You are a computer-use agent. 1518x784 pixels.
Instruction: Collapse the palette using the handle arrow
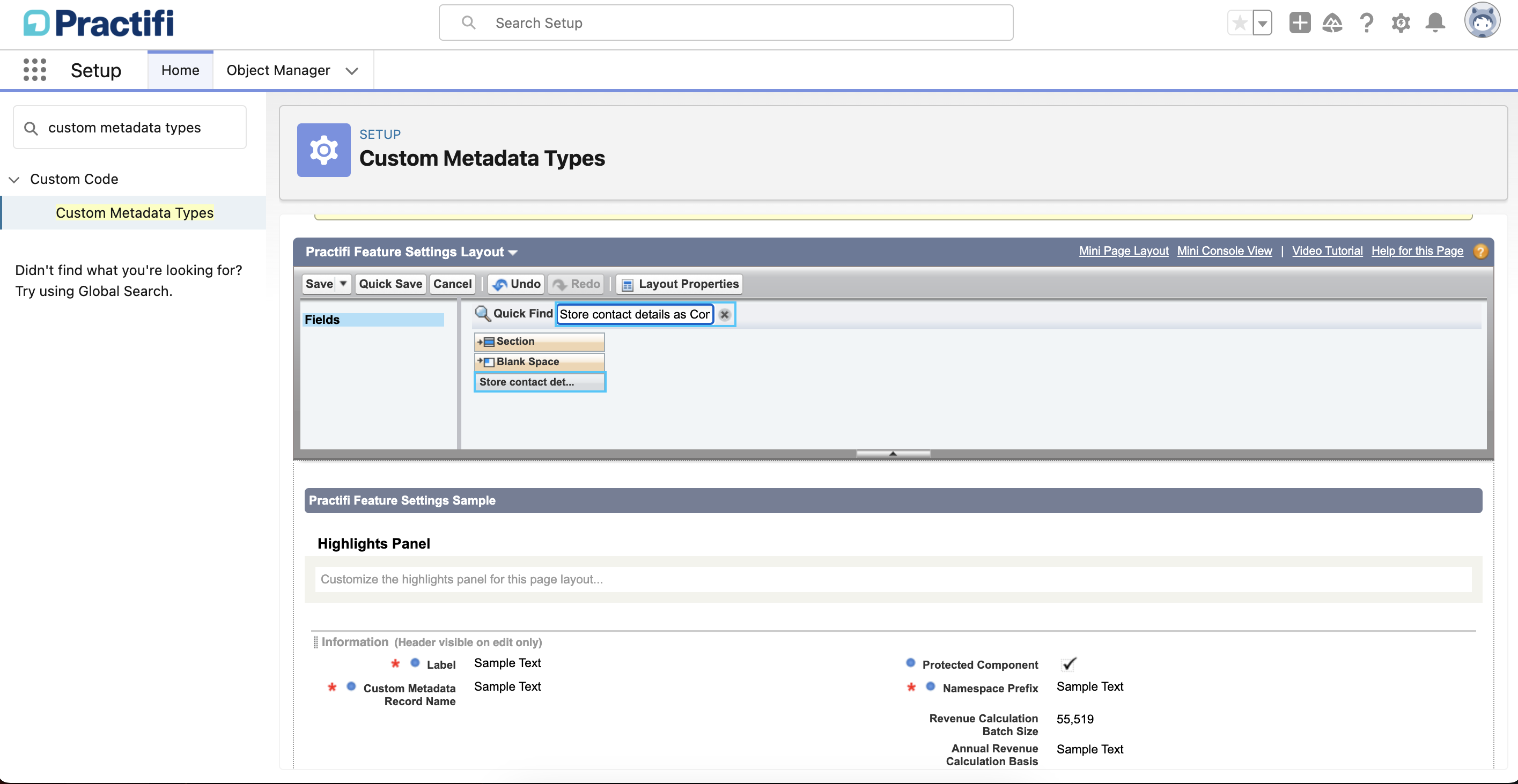click(x=893, y=454)
